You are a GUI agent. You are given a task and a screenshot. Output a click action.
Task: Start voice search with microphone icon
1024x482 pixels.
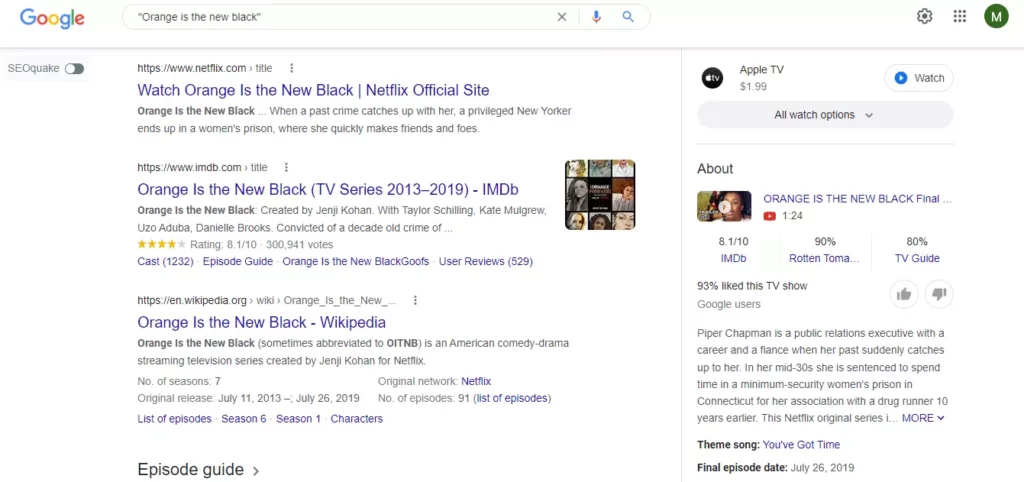(x=596, y=17)
